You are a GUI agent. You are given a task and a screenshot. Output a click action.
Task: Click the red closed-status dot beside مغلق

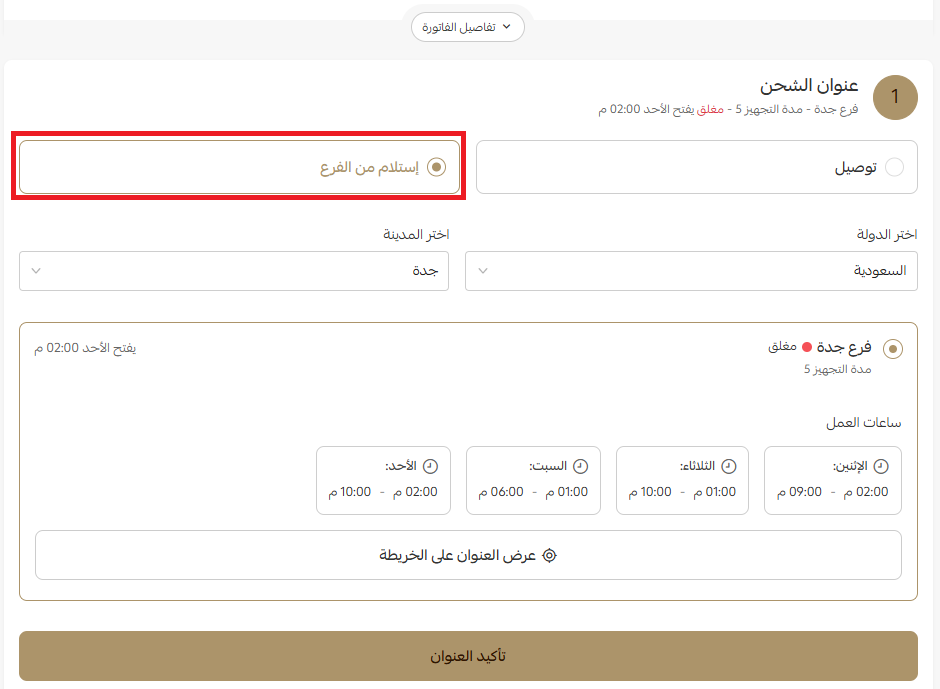coord(807,347)
